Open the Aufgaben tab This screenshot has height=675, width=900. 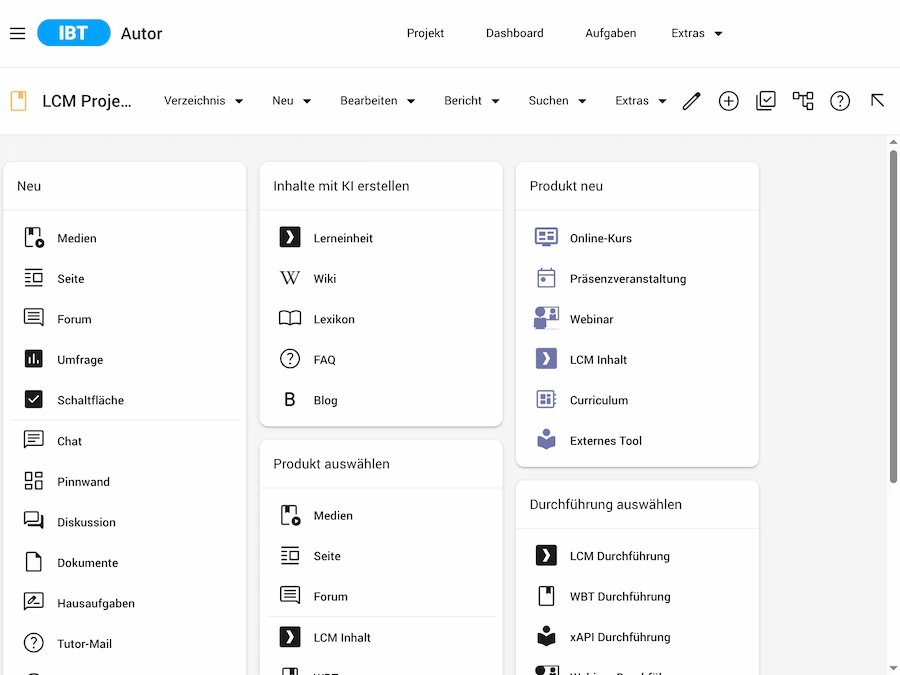(611, 33)
